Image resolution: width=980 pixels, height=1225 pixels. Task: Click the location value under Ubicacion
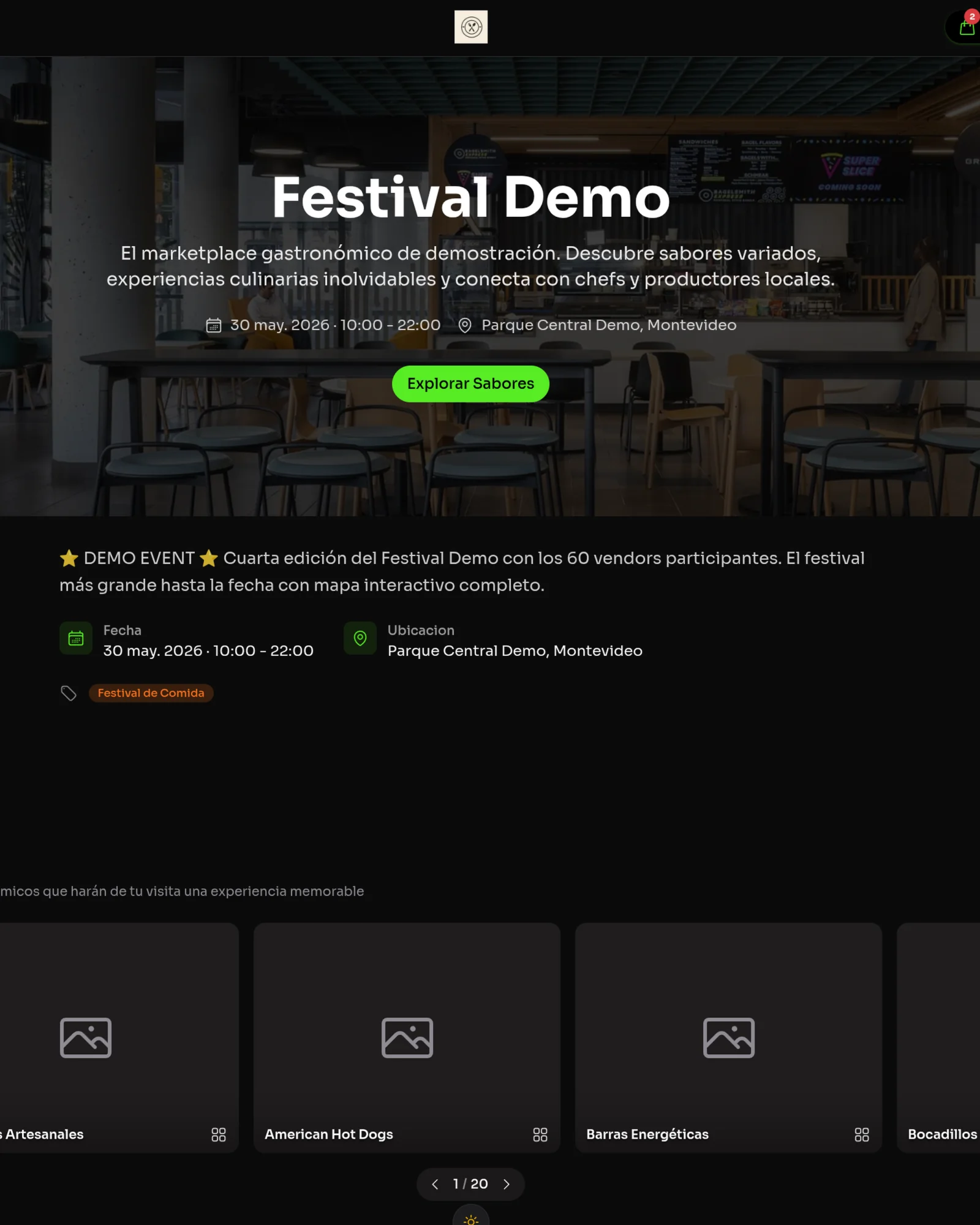pyautogui.click(x=515, y=650)
